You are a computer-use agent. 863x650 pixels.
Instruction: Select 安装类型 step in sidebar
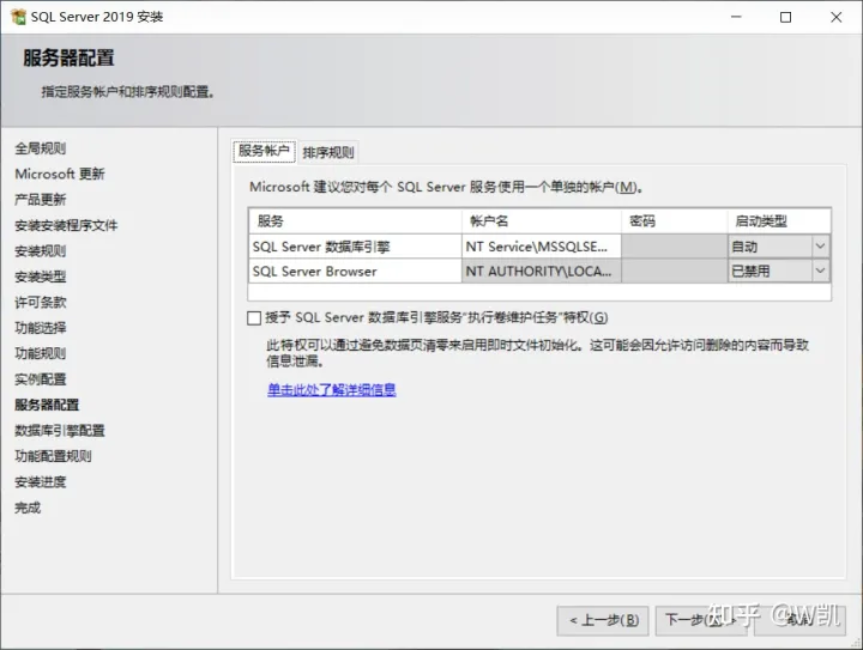tap(40, 276)
